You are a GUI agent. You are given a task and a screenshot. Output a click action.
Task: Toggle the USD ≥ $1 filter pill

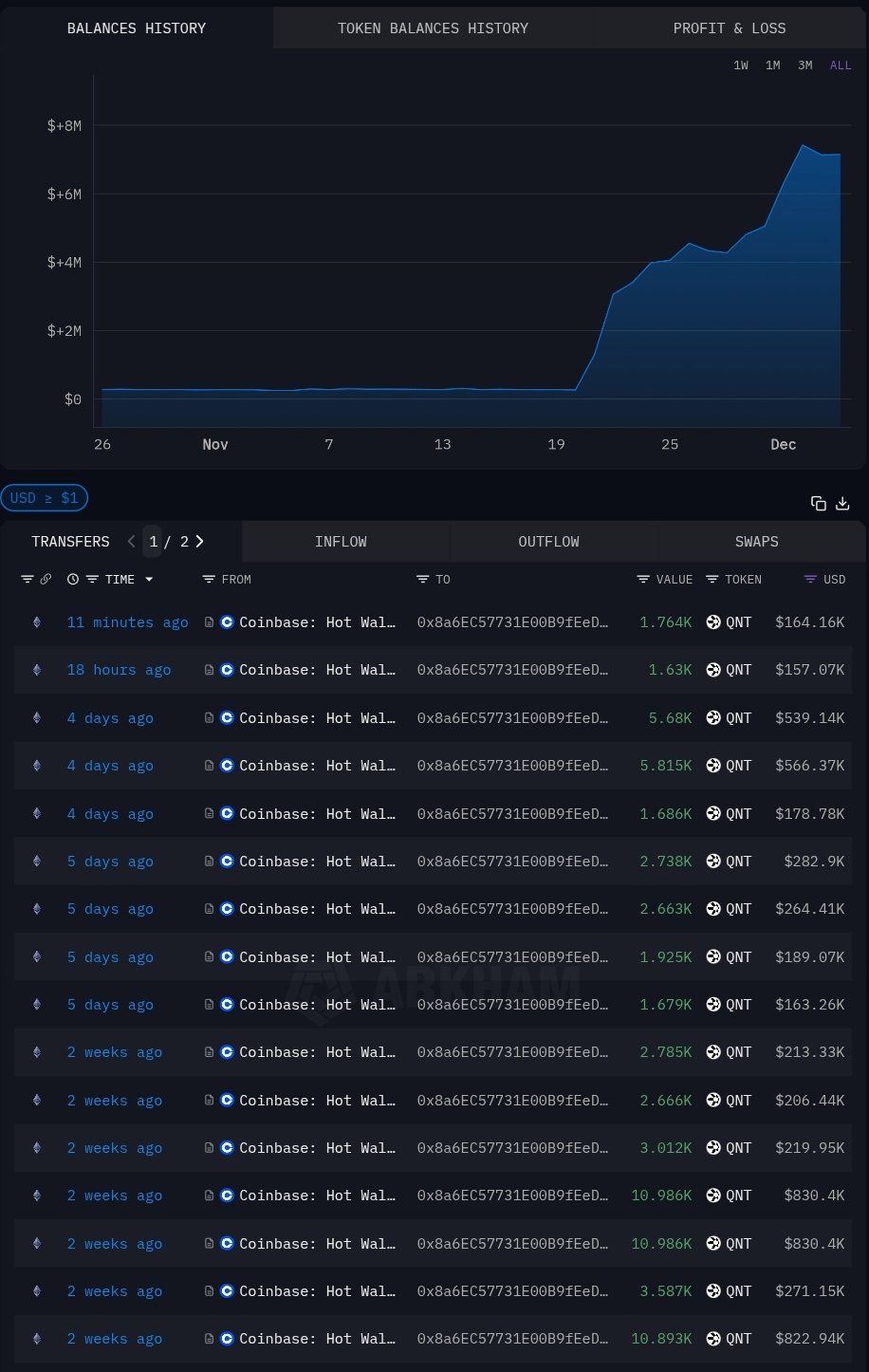click(x=45, y=498)
